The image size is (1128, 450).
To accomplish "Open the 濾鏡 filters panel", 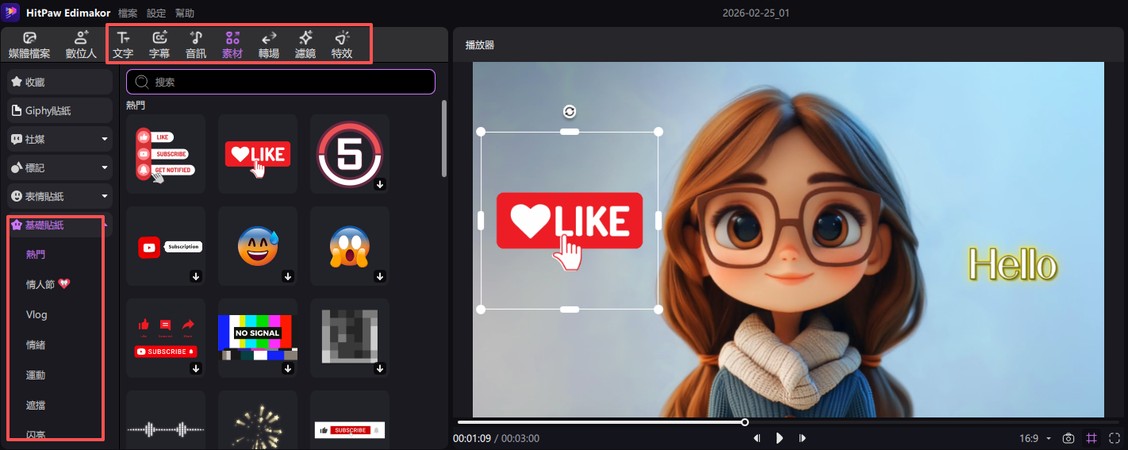I will pyautogui.click(x=305, y=44).
